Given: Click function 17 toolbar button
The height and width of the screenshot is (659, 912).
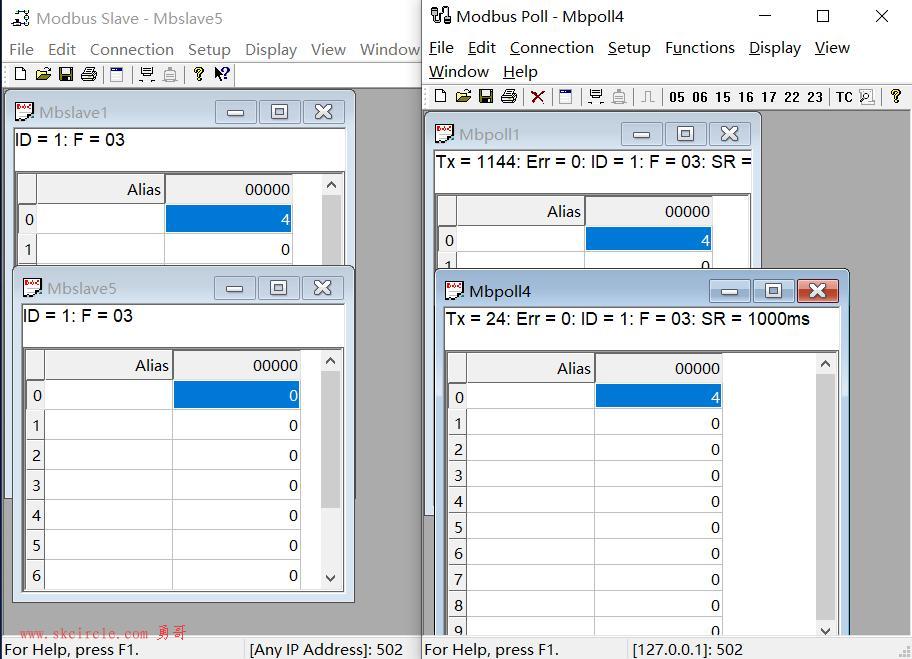Looking at the screenshot, I should (769, 97).
